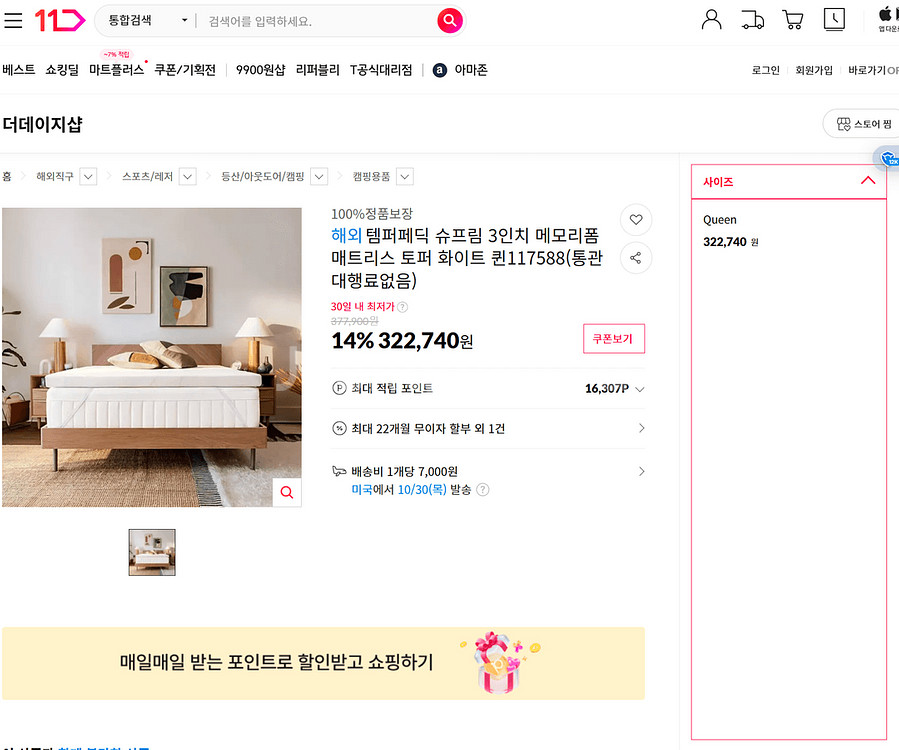
Task: Click the 쿠폰보기 button
Action: [x=613, y=339]
